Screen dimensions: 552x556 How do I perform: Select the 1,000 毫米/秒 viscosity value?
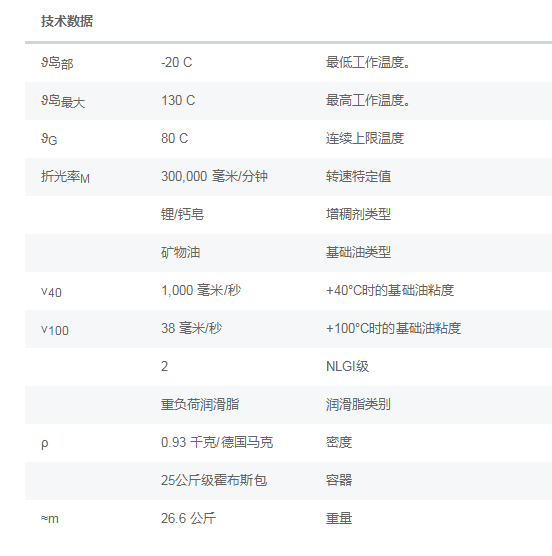pyautogui.click(x=201, y=290)
